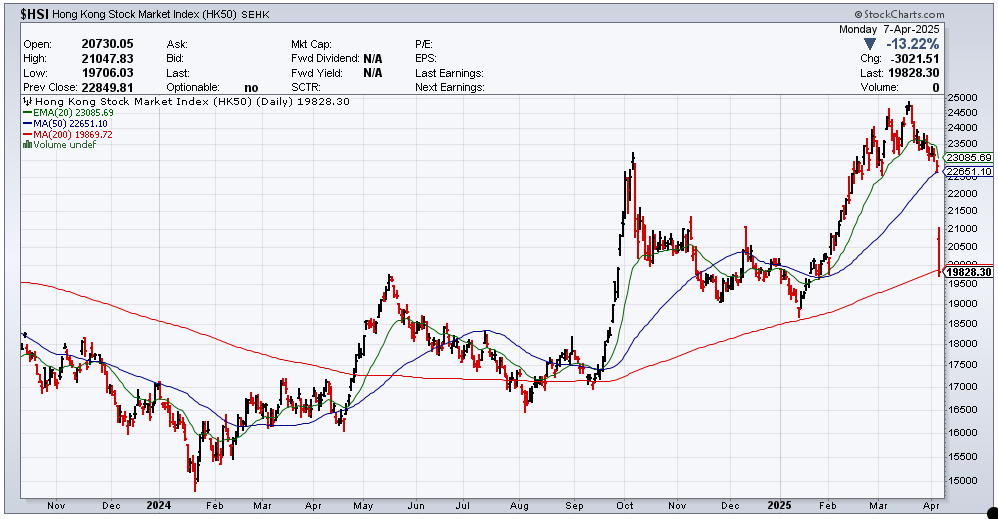Click the Oct month label on time axis

pyautogui.click(x=626, y=506)
